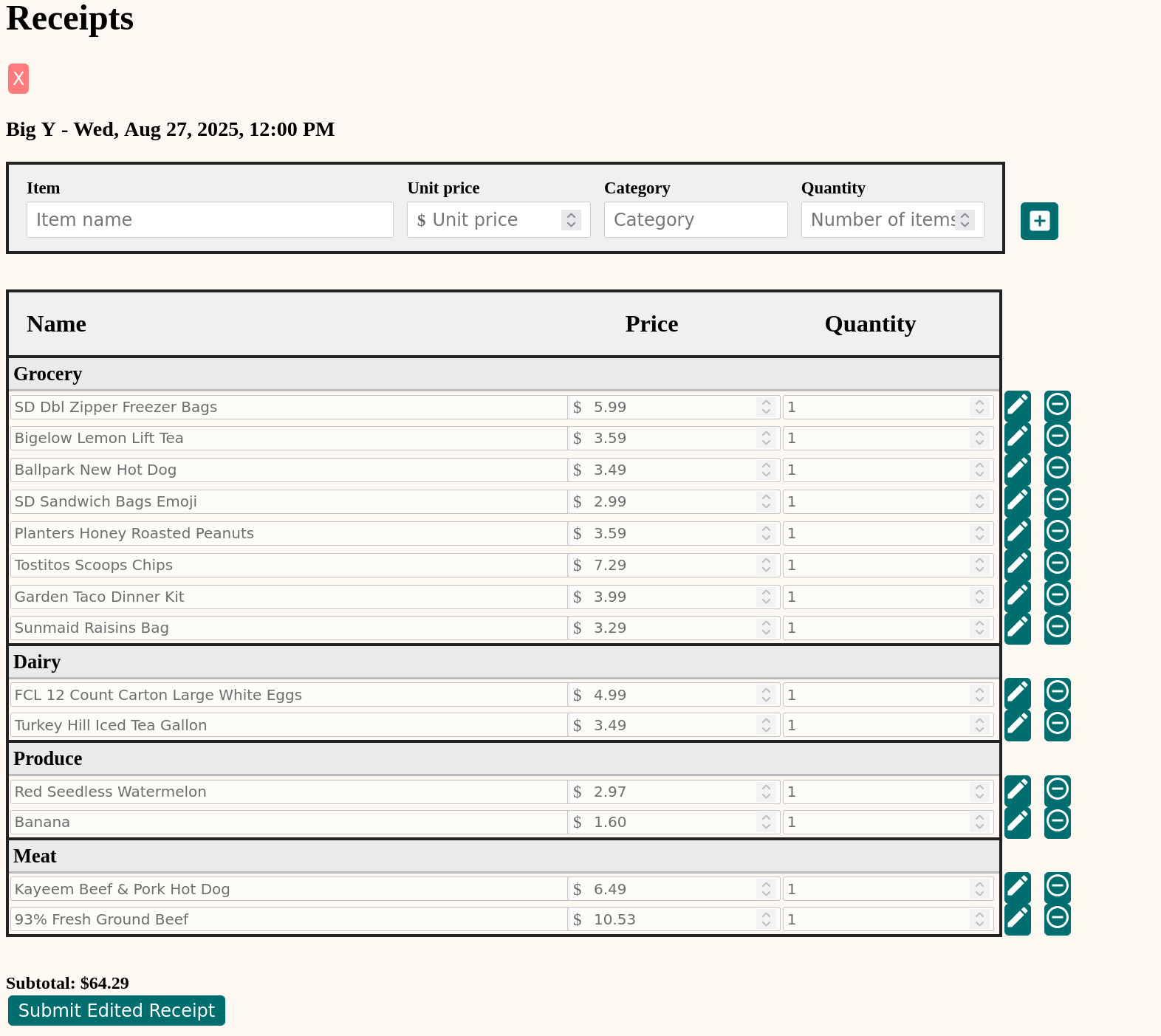Screen dimensions: 1161x1036
Task: Edit the Turkey Hill Iced Tea Gallon row
Action: [x=1017, y=724]
